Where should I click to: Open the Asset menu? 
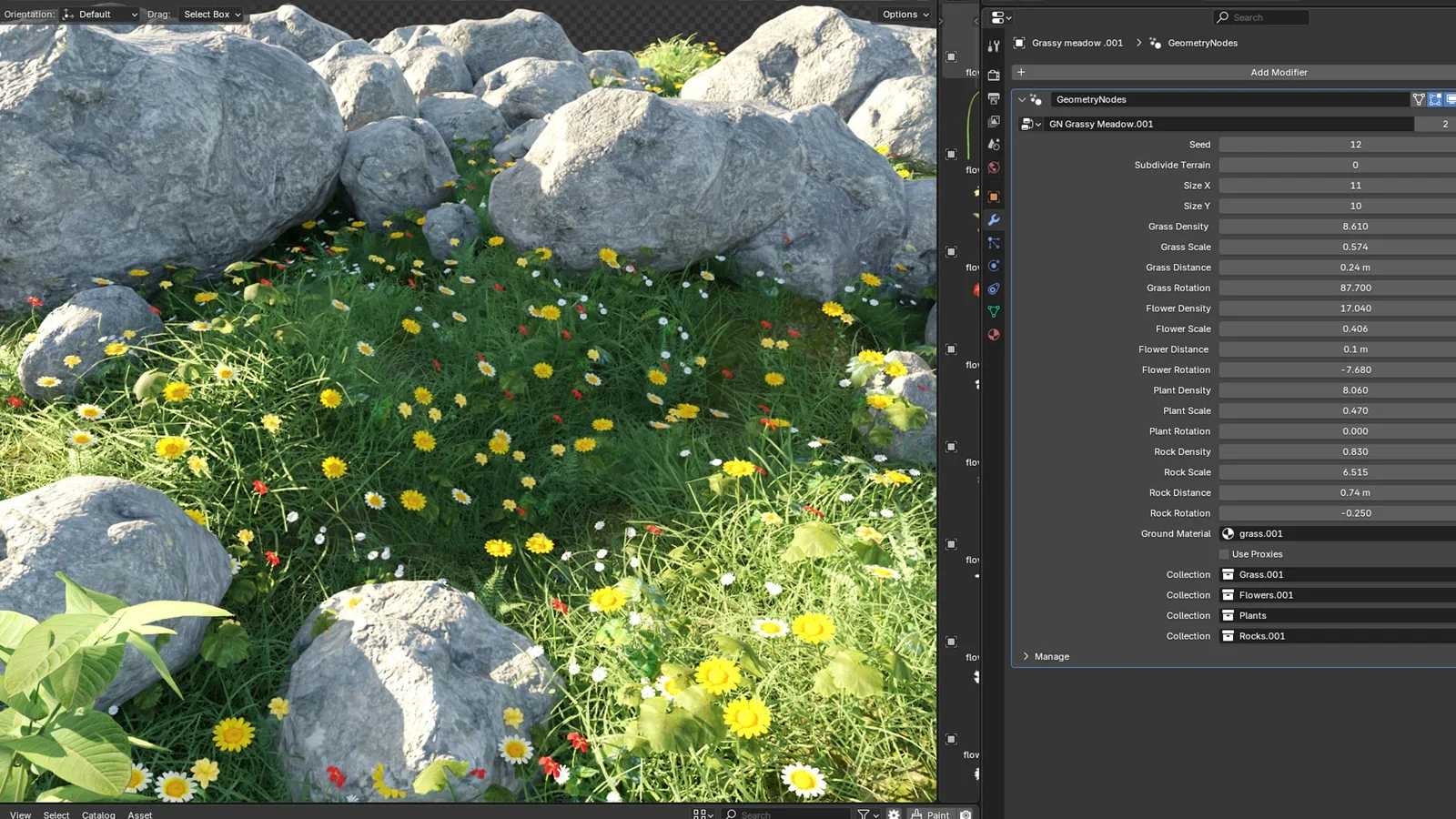tap(139, 814)
